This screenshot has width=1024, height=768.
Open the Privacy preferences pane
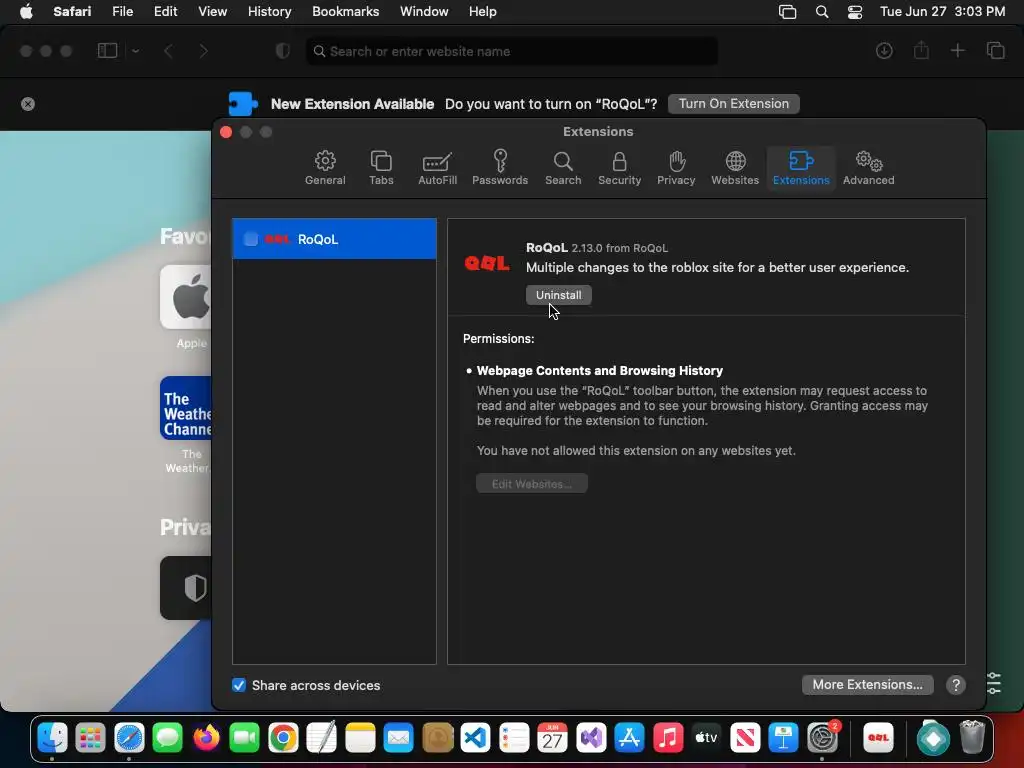676,168
